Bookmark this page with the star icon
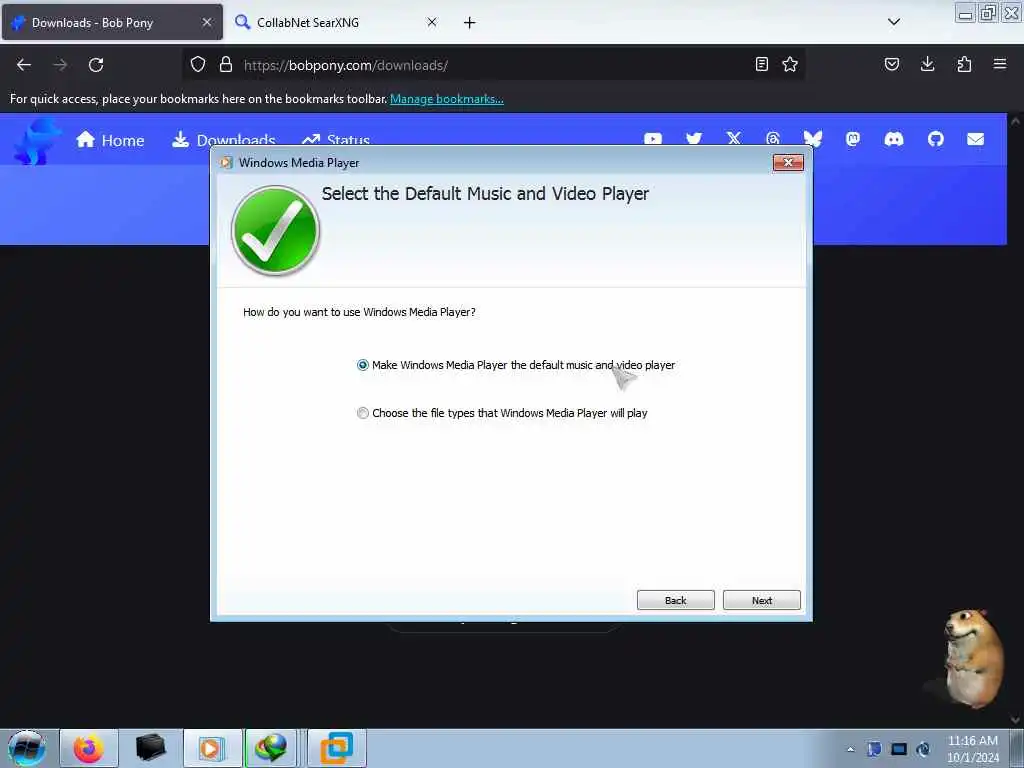The width and height of the screenshot is (1024, 768). click(x=790, y=64)
